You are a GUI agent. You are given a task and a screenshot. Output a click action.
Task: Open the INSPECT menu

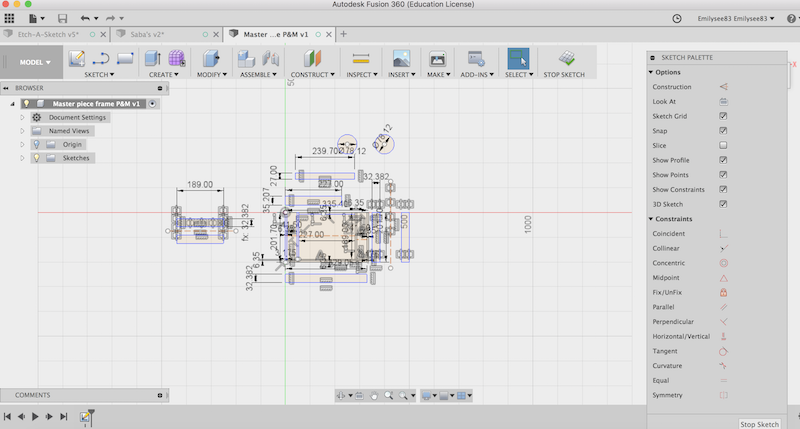click(x=362, y=74)
